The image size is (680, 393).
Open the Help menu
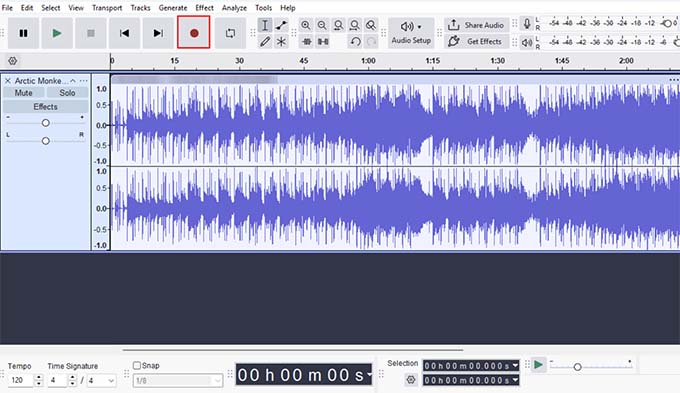coord(288,8)
